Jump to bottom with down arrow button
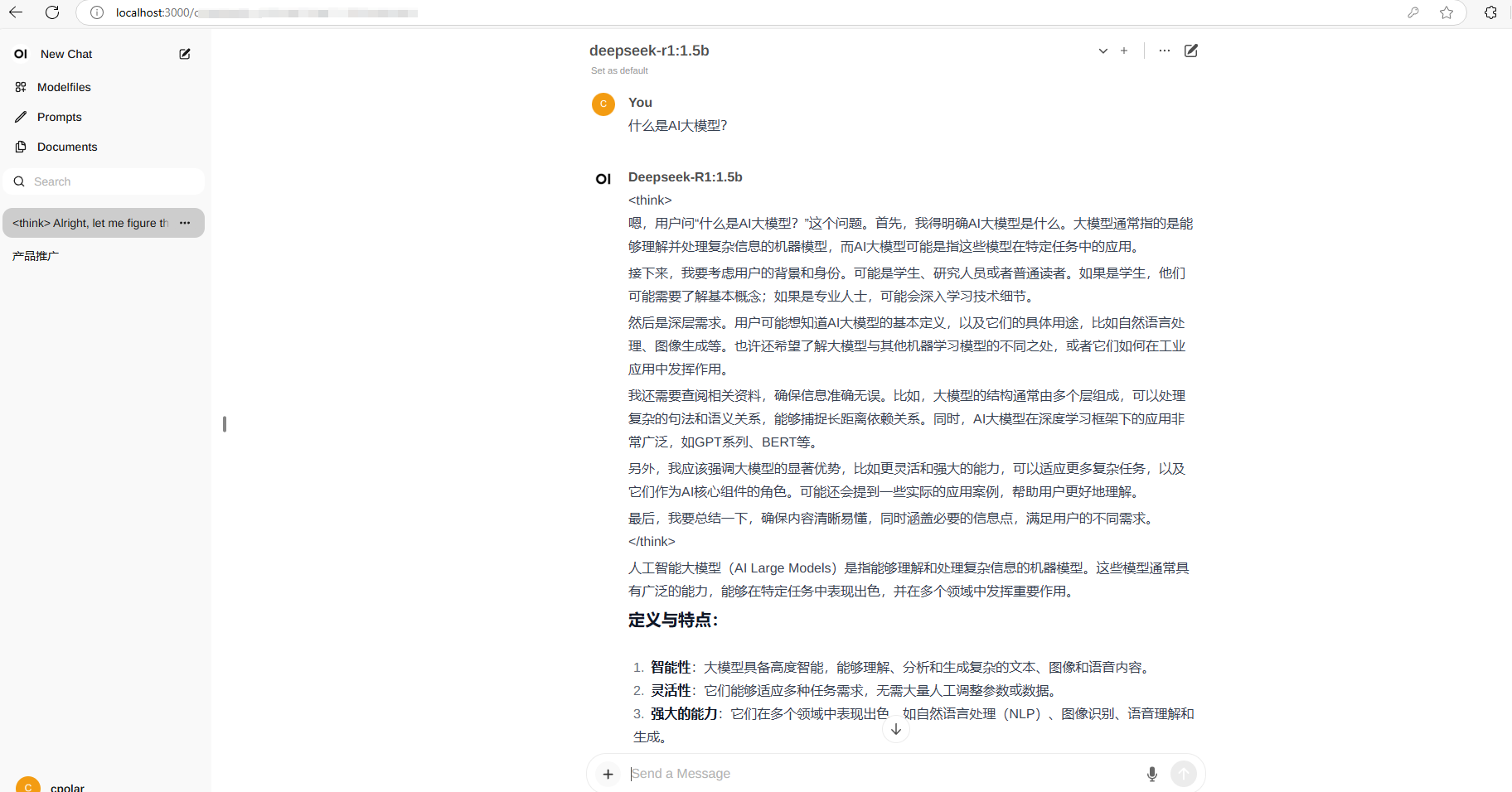The height and width of the screenshot is (792, 1512). (896, 730)
